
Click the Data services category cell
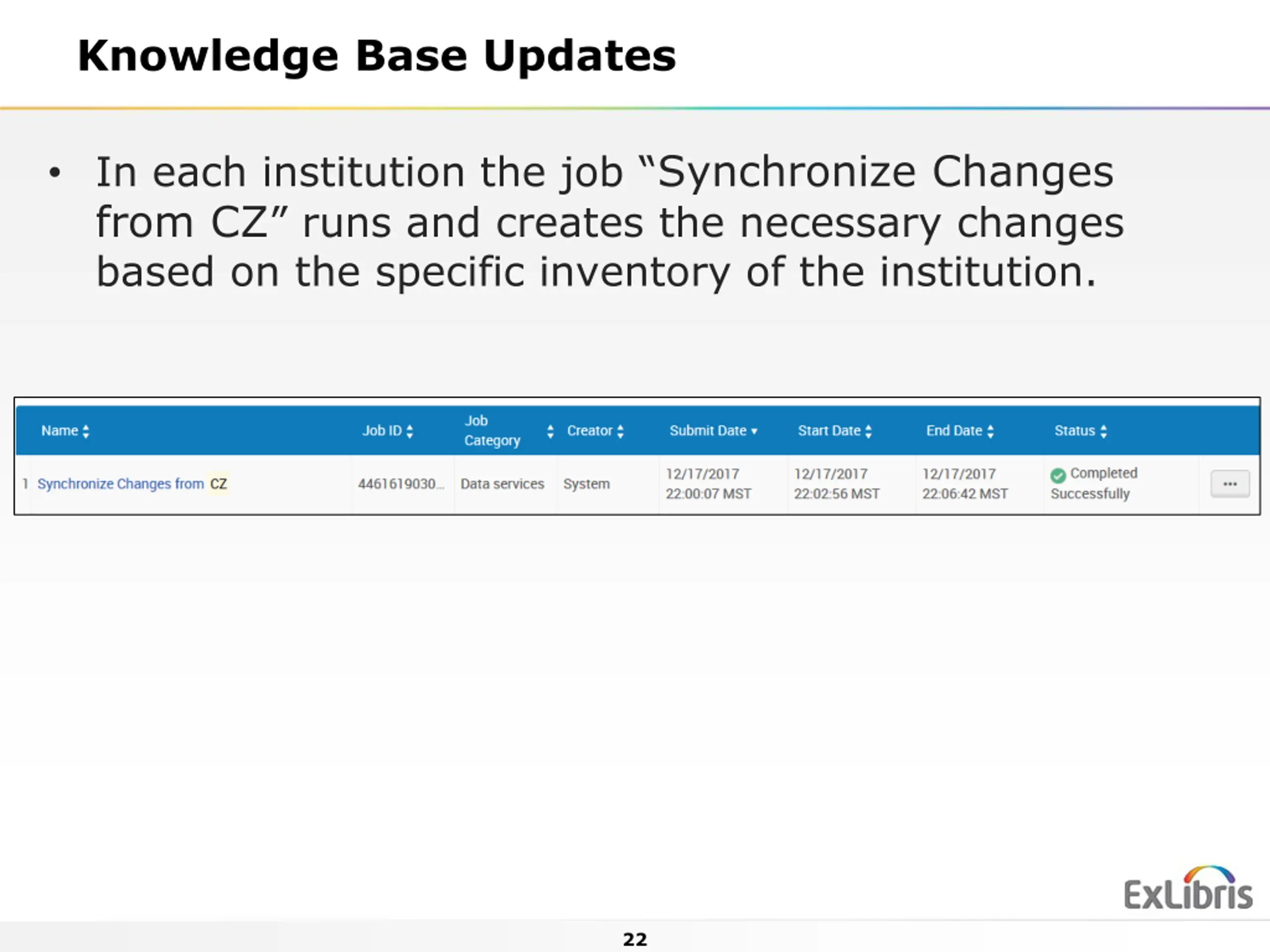(503, 484)
